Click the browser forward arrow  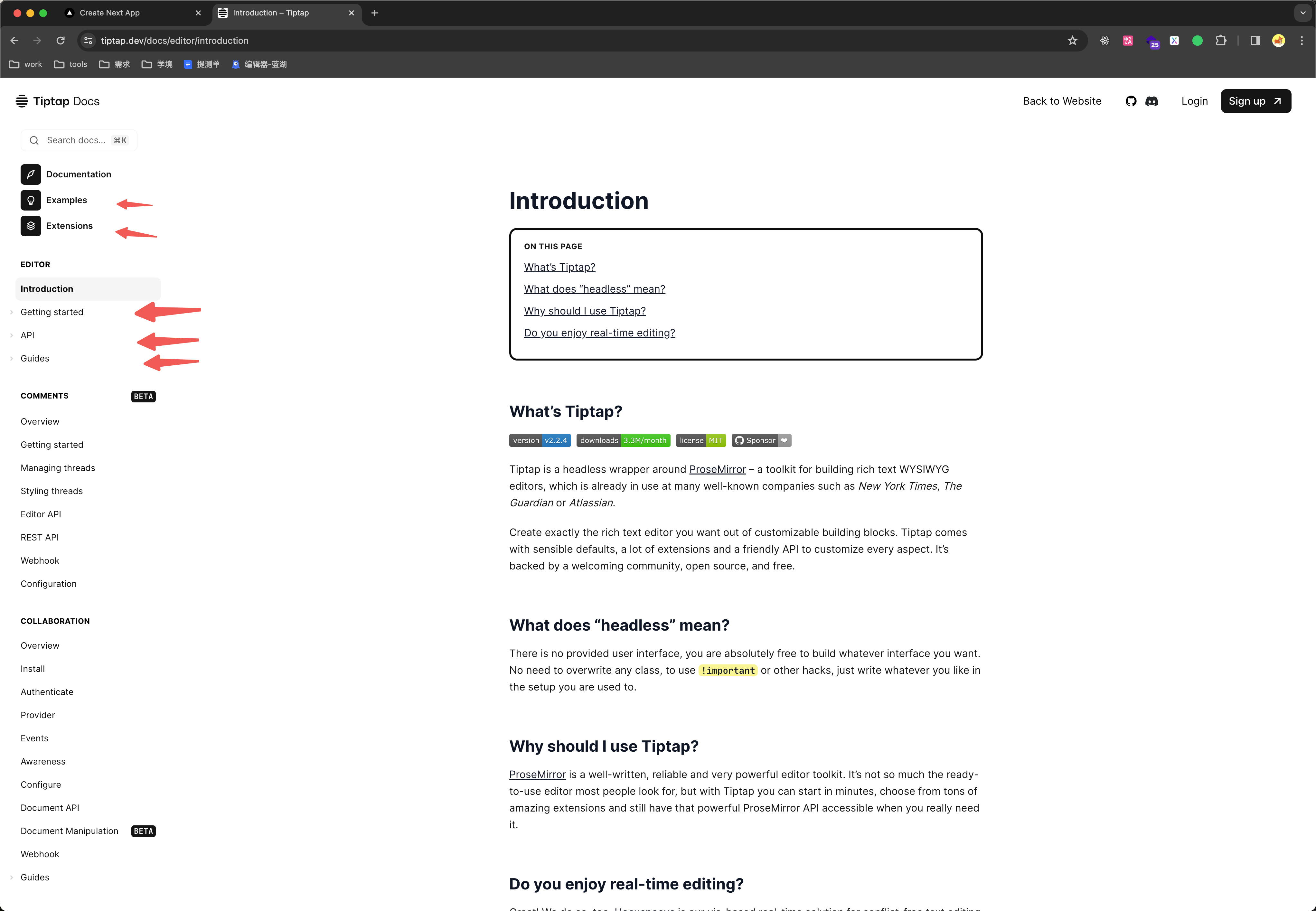point(37,41)
